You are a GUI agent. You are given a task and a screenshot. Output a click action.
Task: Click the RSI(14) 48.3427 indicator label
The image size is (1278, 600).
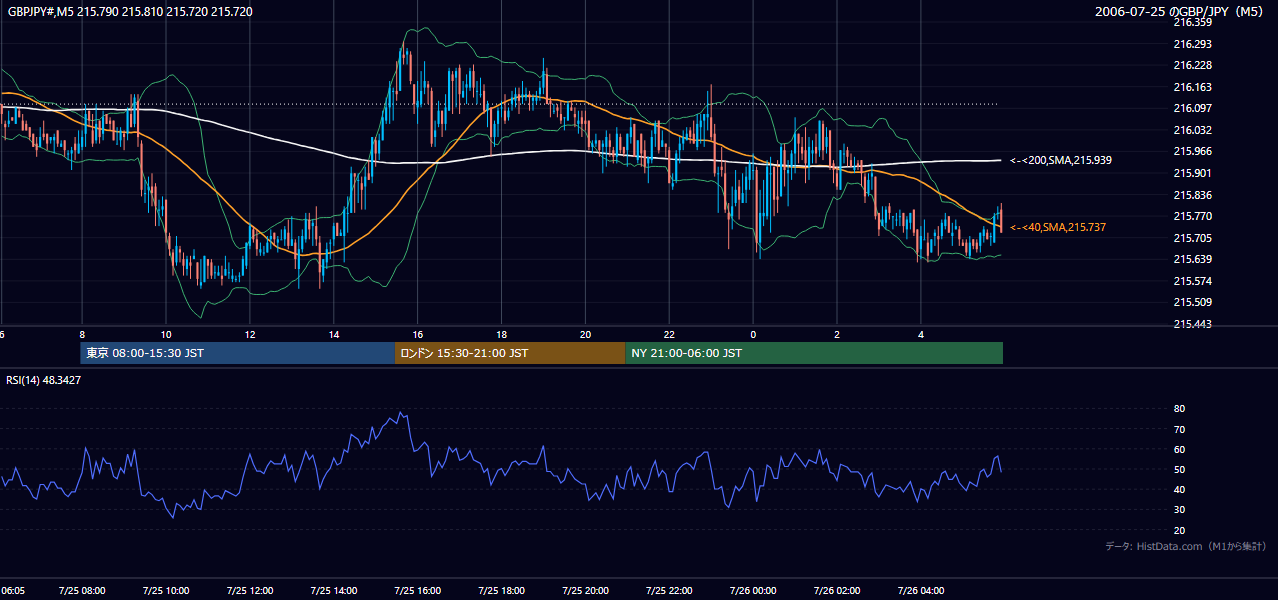coord(44,380)
